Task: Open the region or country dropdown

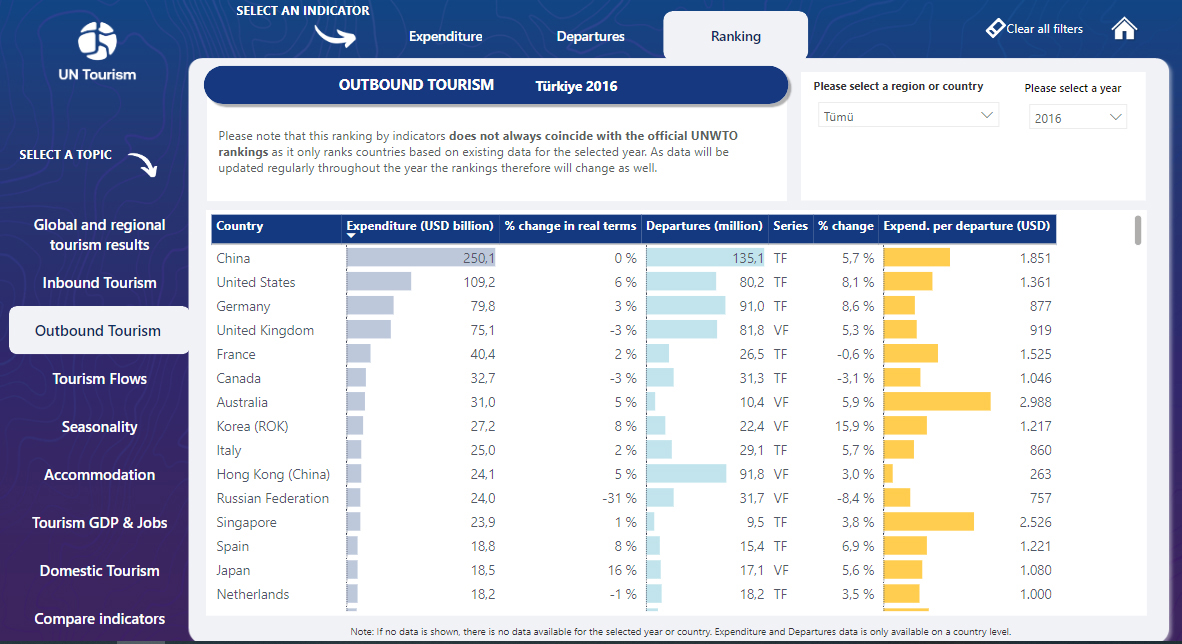Action: click(908, 116)
